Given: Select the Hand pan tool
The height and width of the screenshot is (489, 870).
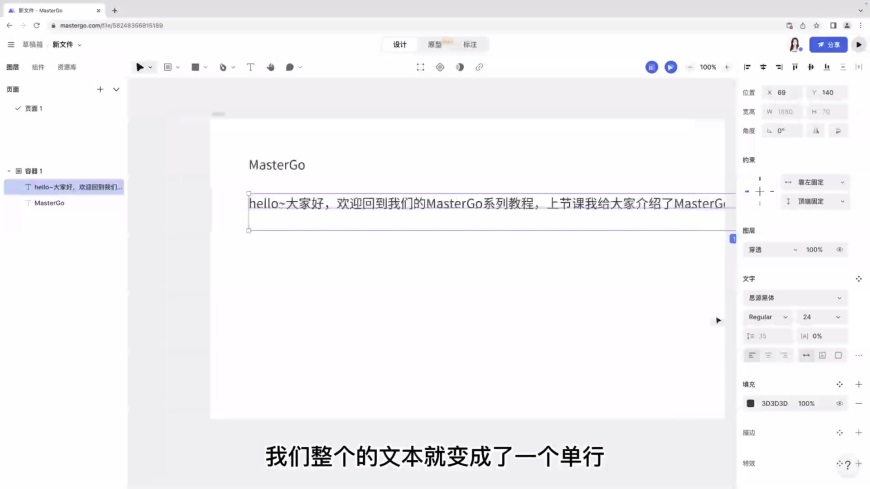Looking at the screenshot, I should pos(270,67).
